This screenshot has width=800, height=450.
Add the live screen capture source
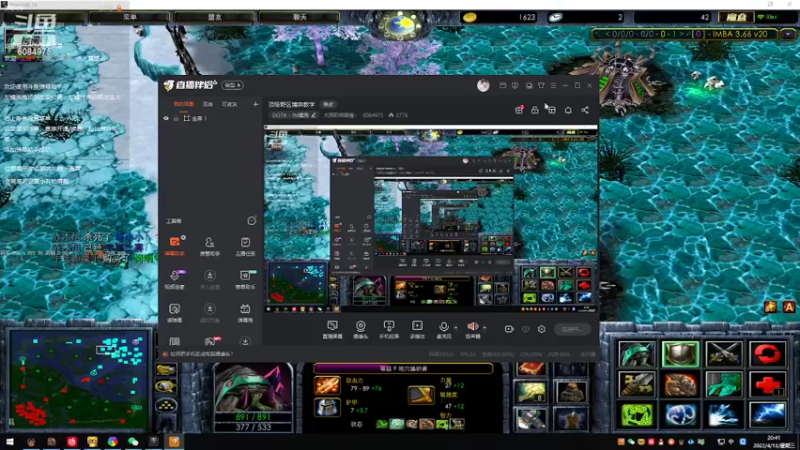tap(332, 329)
